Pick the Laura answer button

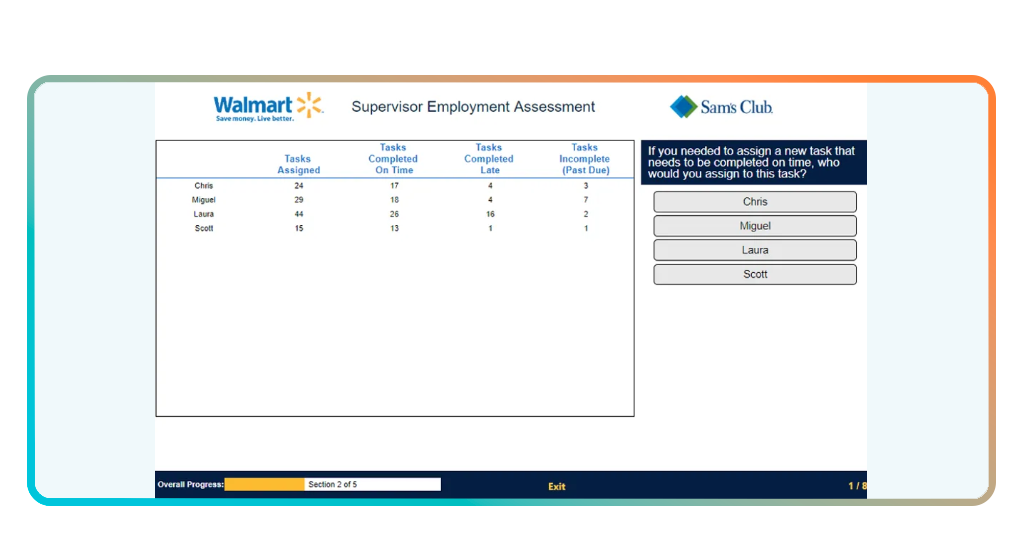(754, 250)
